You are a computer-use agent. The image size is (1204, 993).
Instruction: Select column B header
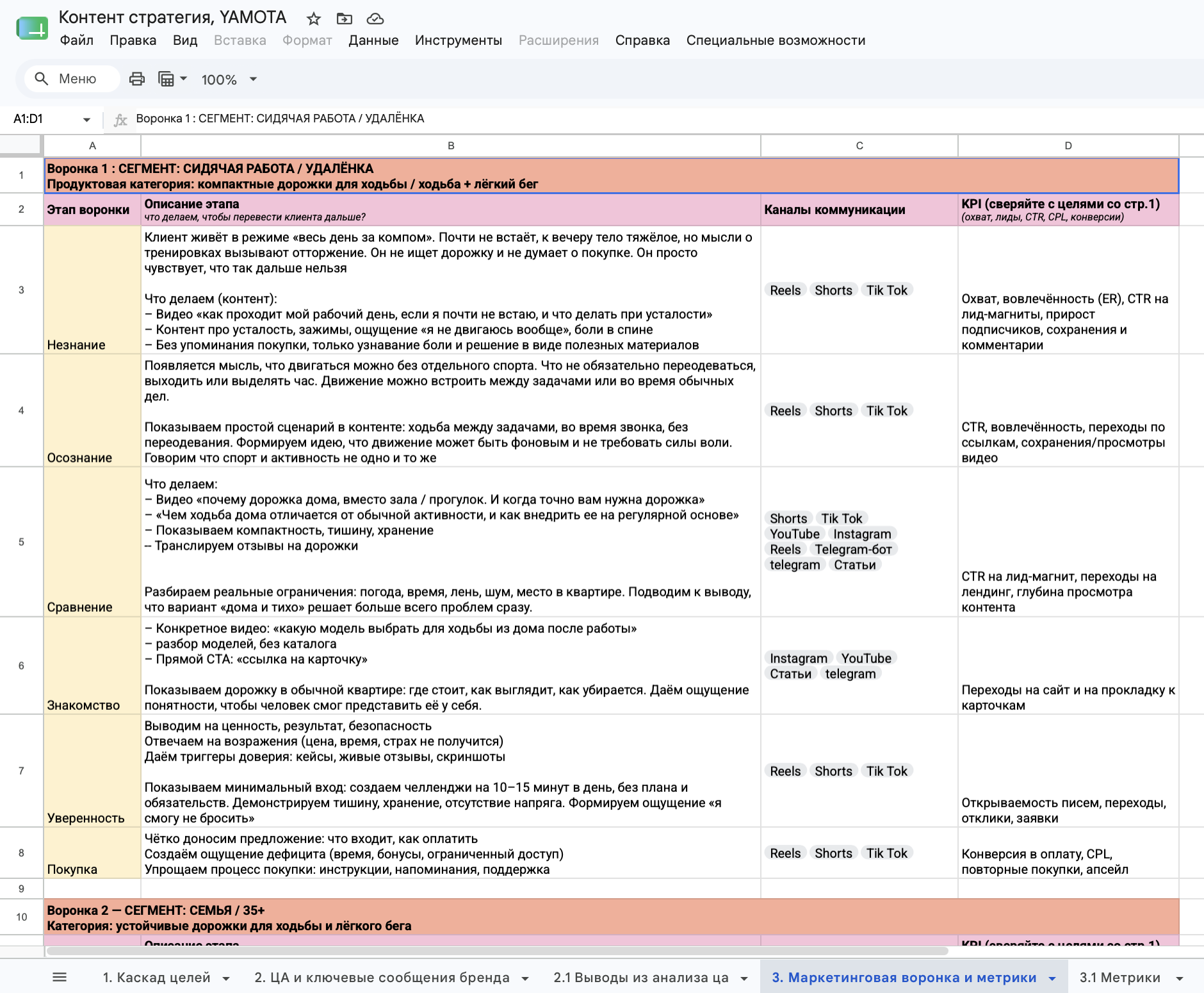pos(451,145)
